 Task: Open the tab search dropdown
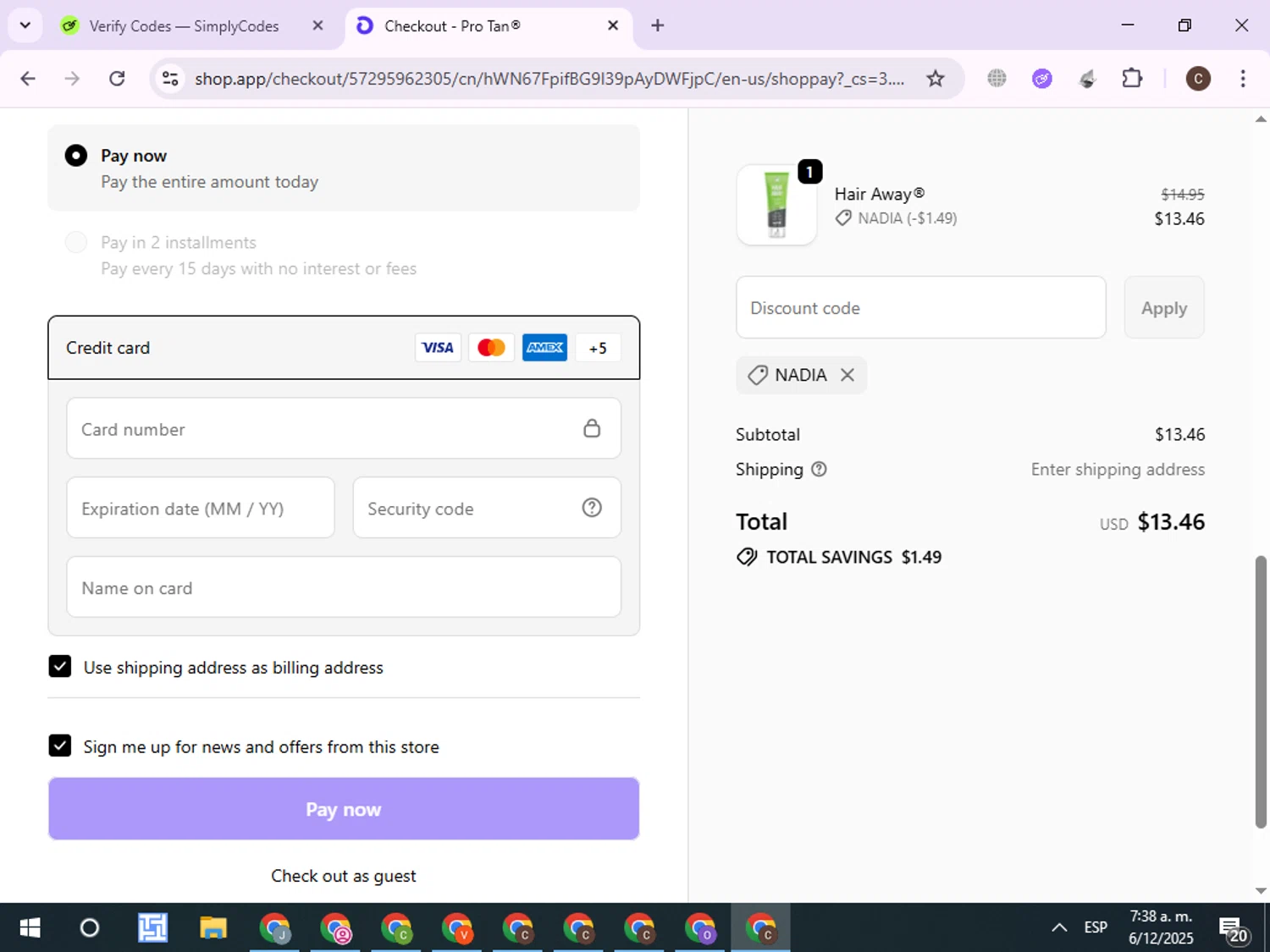tap(25, 25)
